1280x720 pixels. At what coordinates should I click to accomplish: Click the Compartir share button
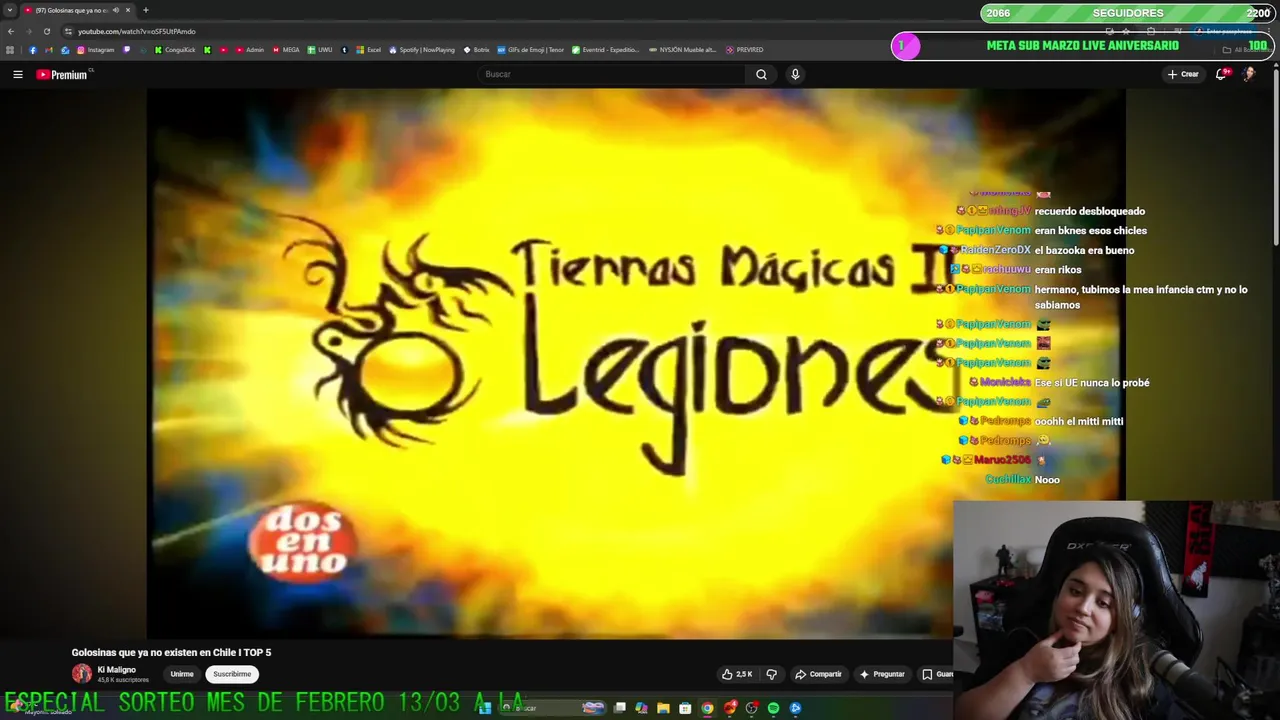pyautogui.click(x=818, y=674)
